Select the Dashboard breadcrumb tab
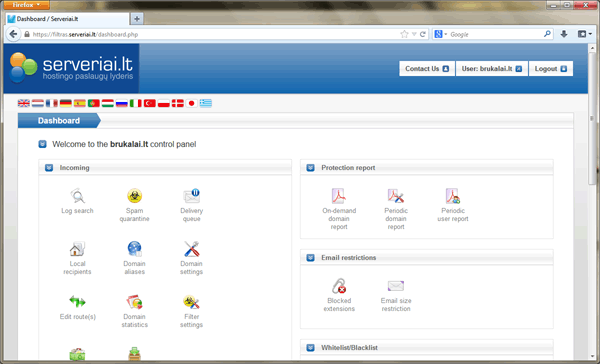The image size is (600, 364). tap(59, 121)
